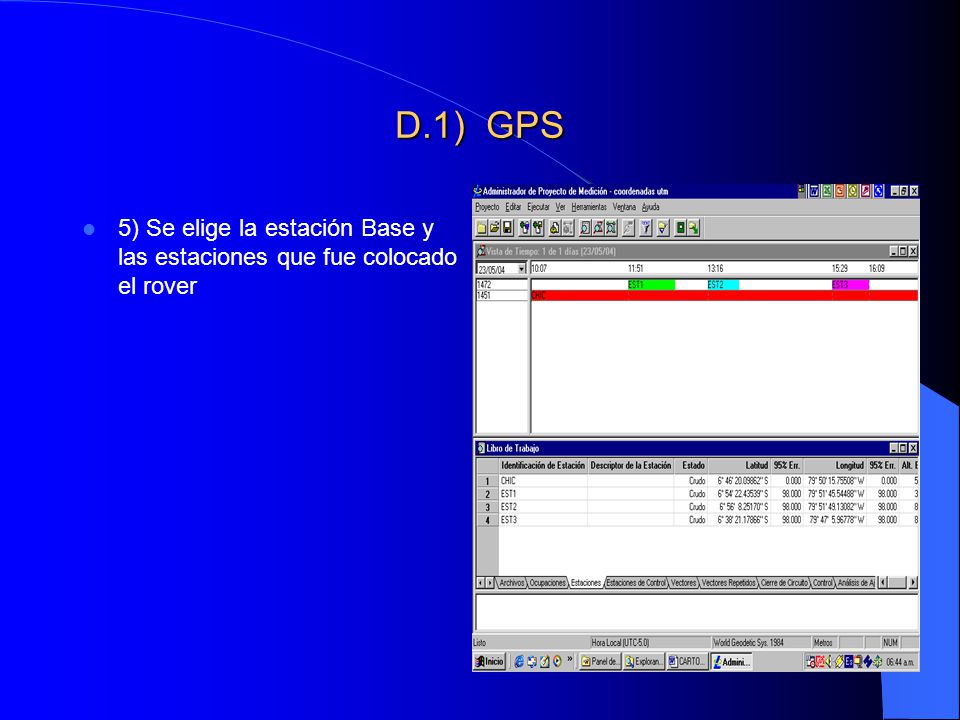Click receiver 1472 in Vista de Tiempo
960x720 pixels.
pos(501,285)
